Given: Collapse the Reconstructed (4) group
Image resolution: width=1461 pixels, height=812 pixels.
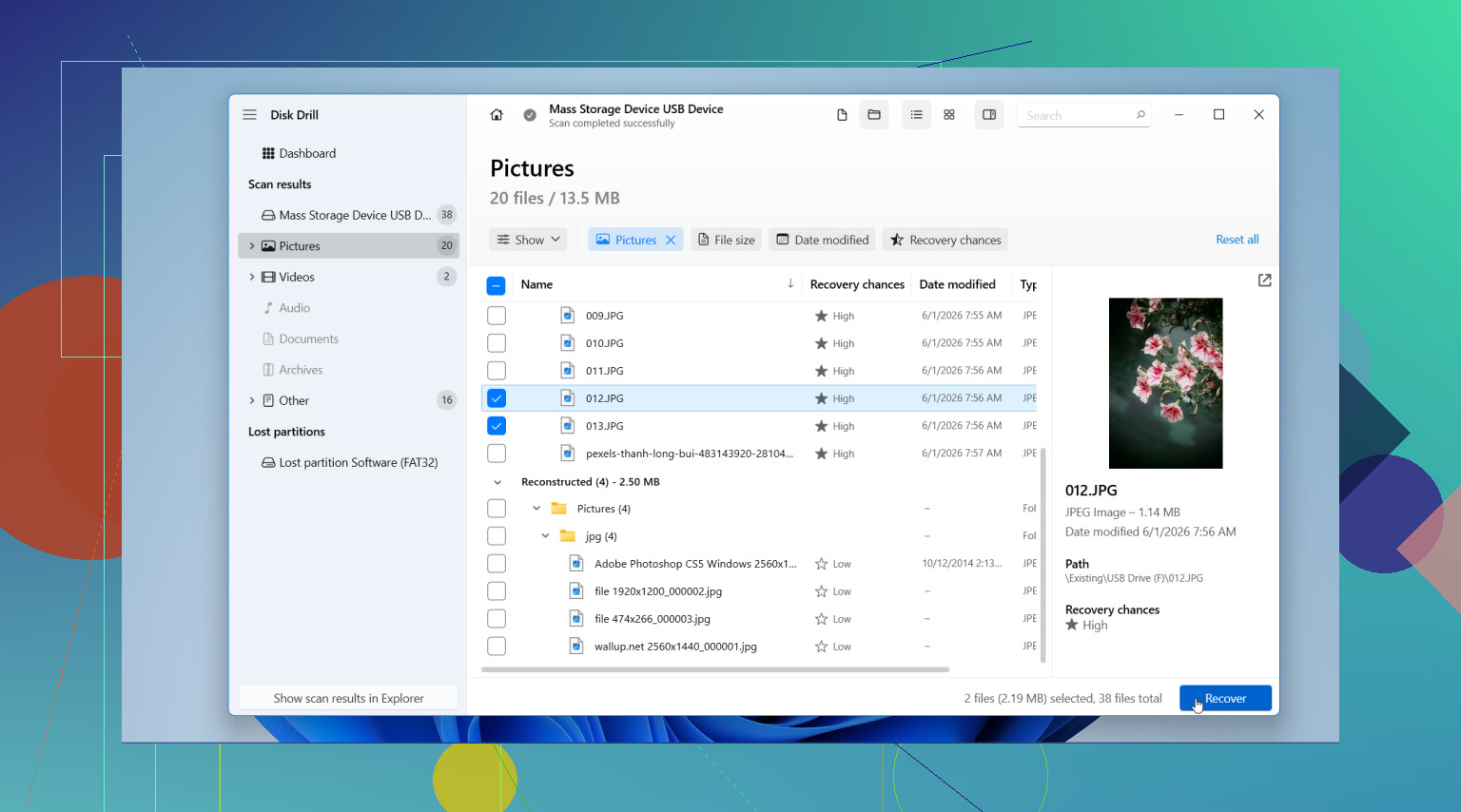Looking at the screenshot, I should pyautogui.click(x=497, y=482).
